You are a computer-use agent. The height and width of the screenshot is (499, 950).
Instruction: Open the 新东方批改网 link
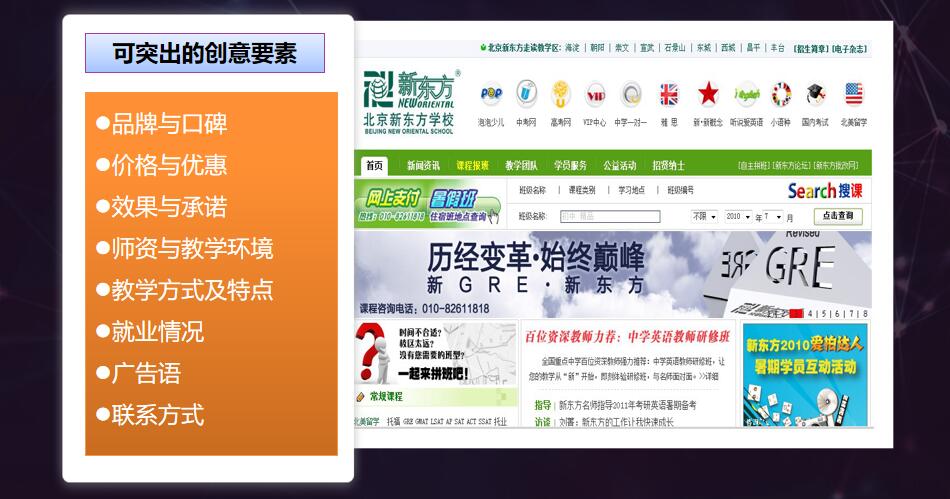pos(836,165)
